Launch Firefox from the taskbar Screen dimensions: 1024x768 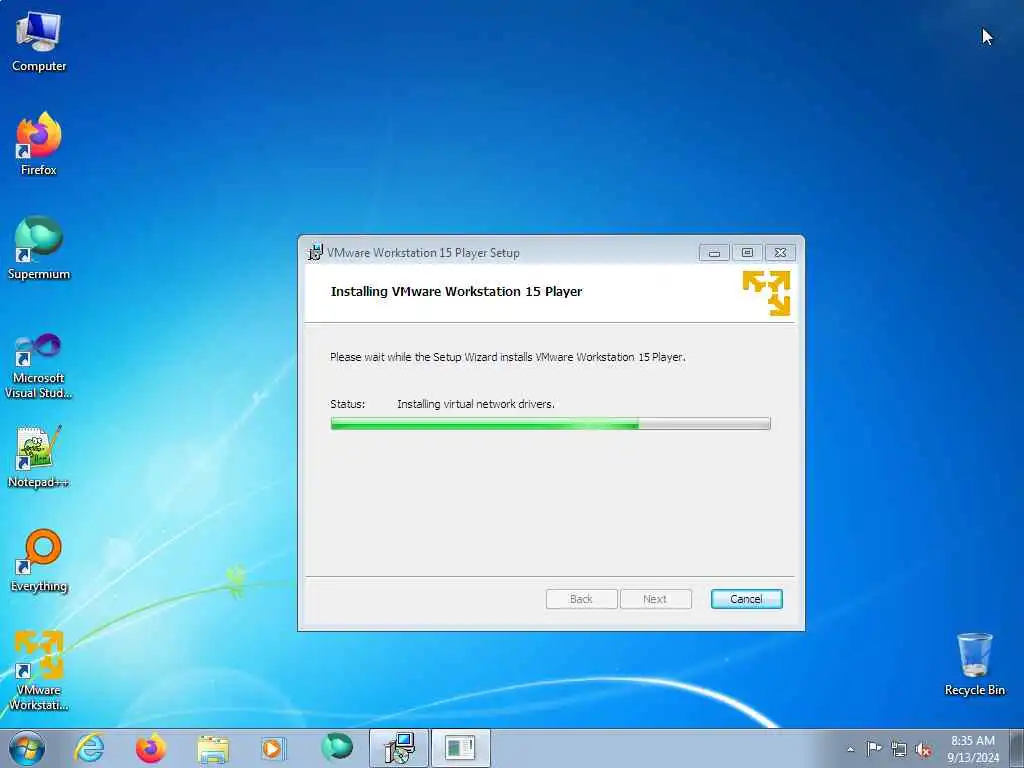tap(151, 748)
